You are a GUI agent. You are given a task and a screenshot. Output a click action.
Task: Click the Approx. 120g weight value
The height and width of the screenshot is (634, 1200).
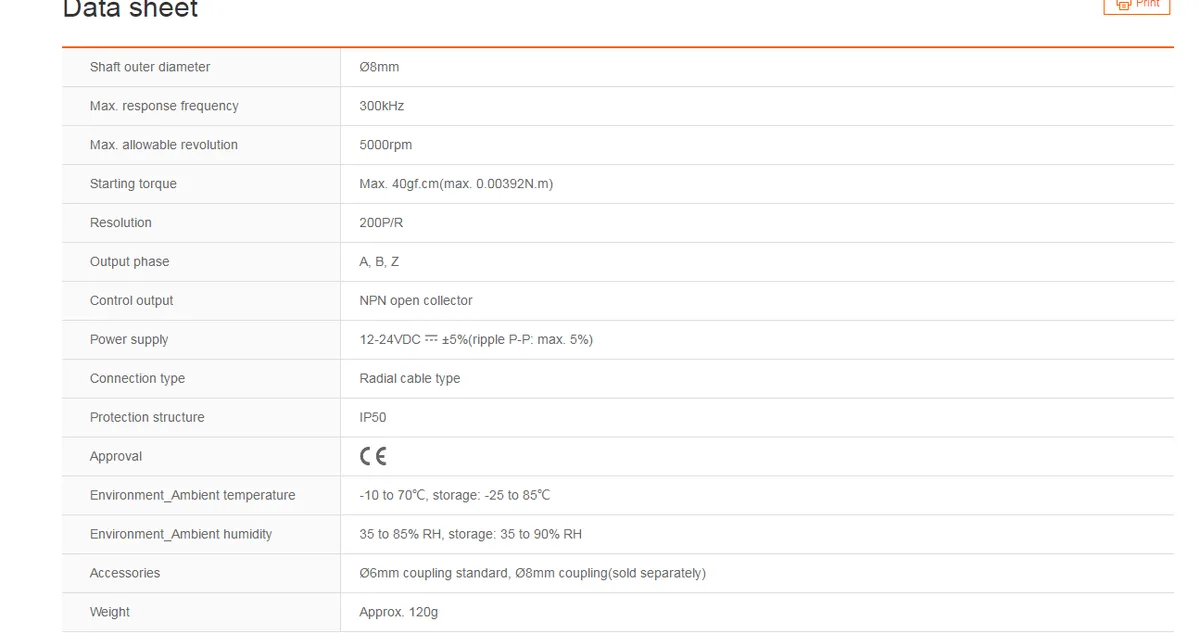[399, 613]
